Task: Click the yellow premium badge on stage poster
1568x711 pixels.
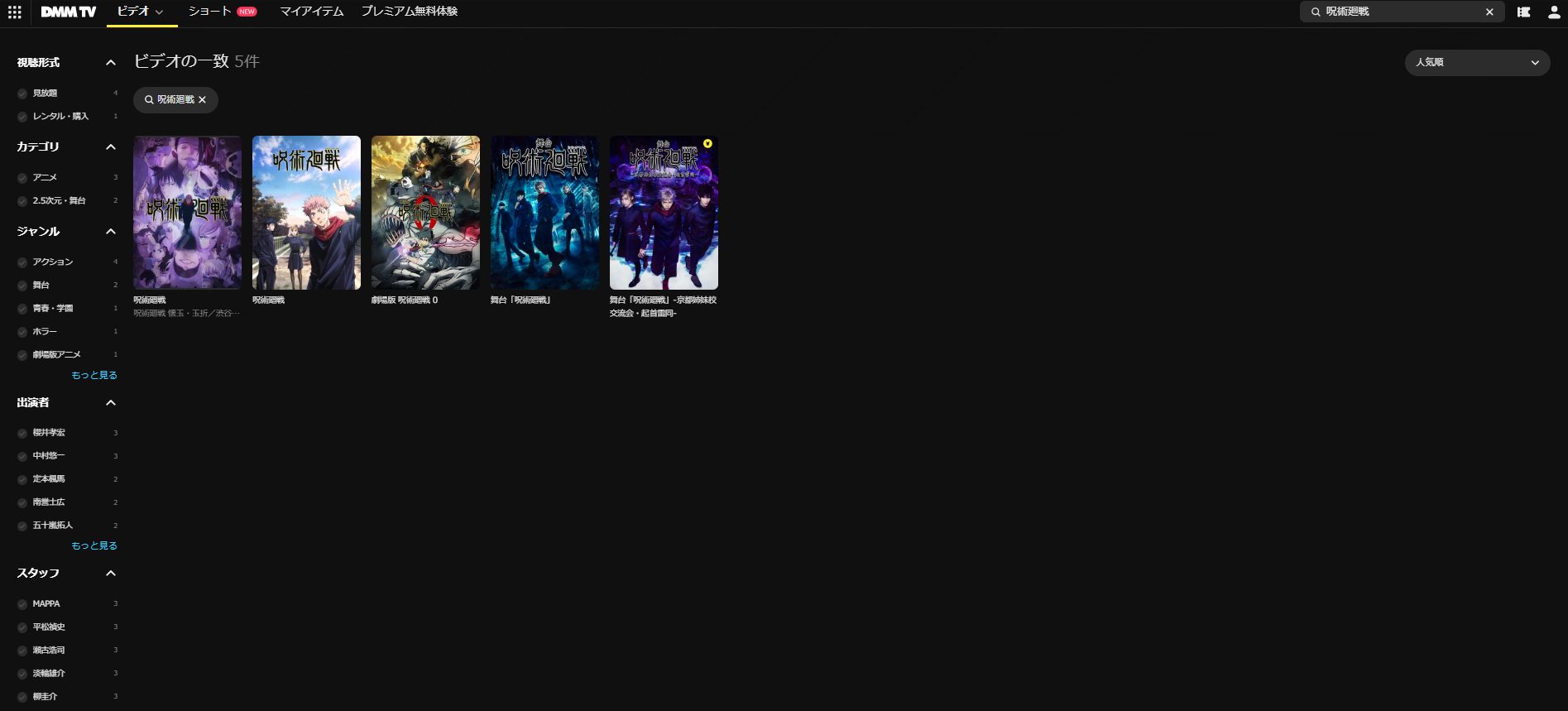Action: [x=707, y=144]
